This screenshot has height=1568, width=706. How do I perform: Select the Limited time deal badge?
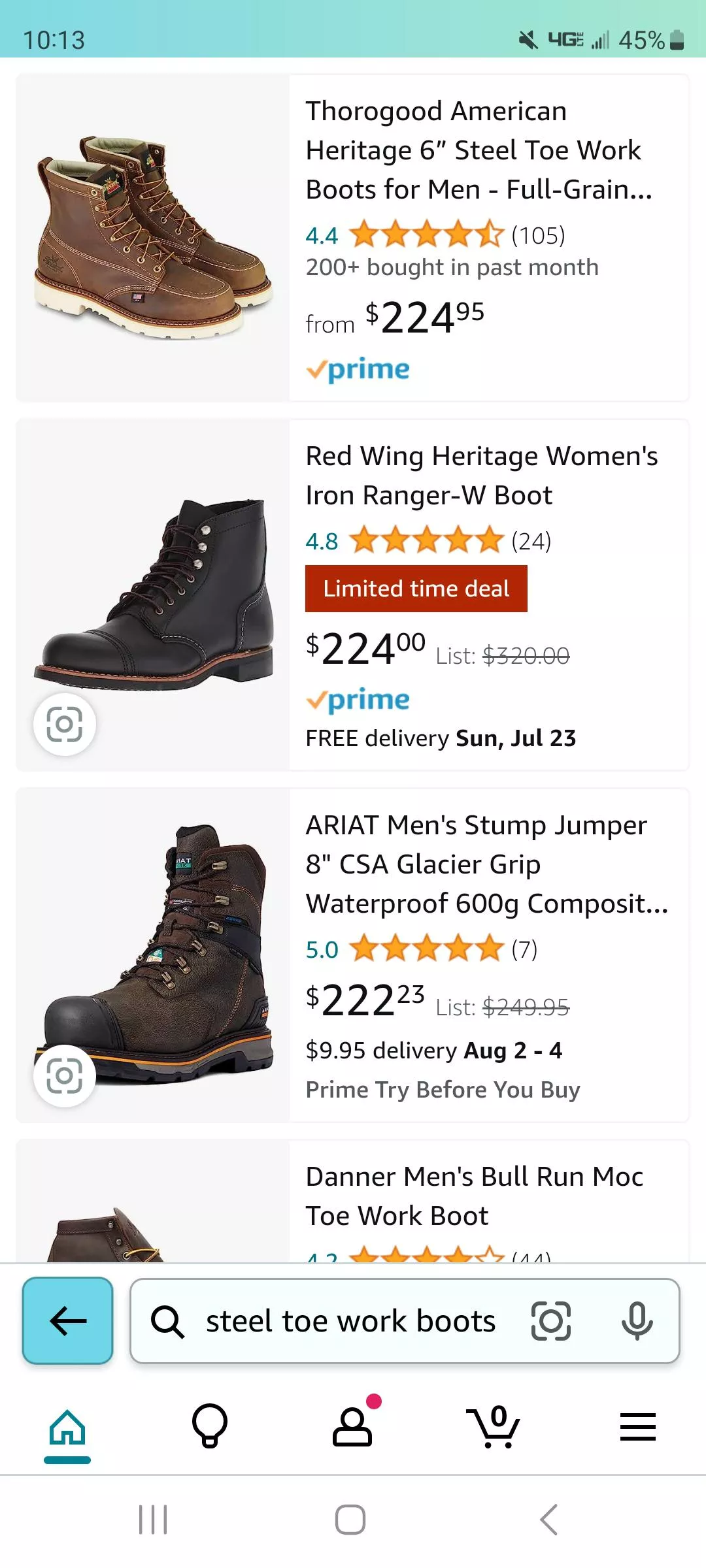(x=416, y=589)
